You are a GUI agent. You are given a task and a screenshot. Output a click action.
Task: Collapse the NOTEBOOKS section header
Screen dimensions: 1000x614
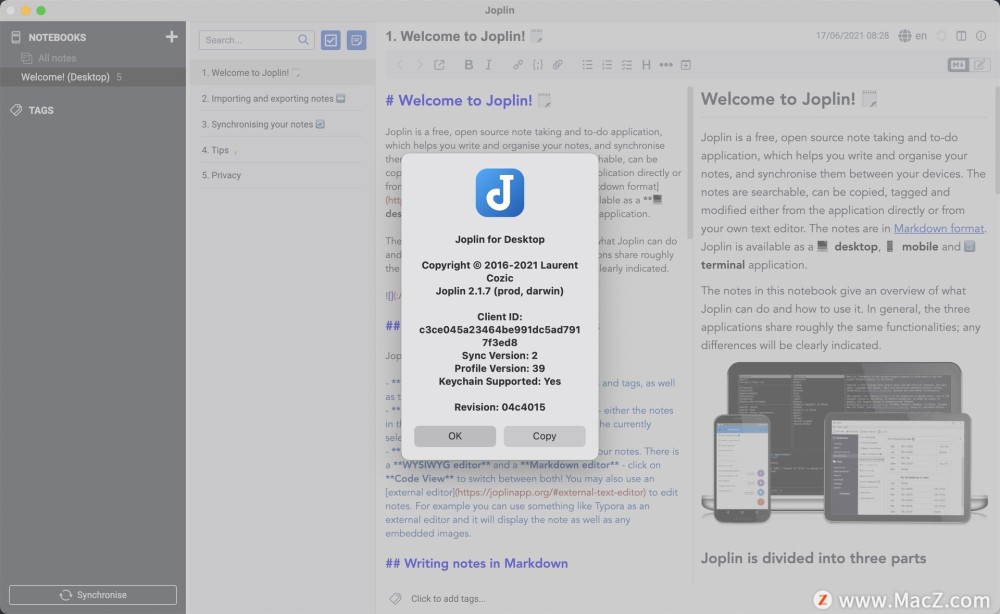click(x=57, y=37)
